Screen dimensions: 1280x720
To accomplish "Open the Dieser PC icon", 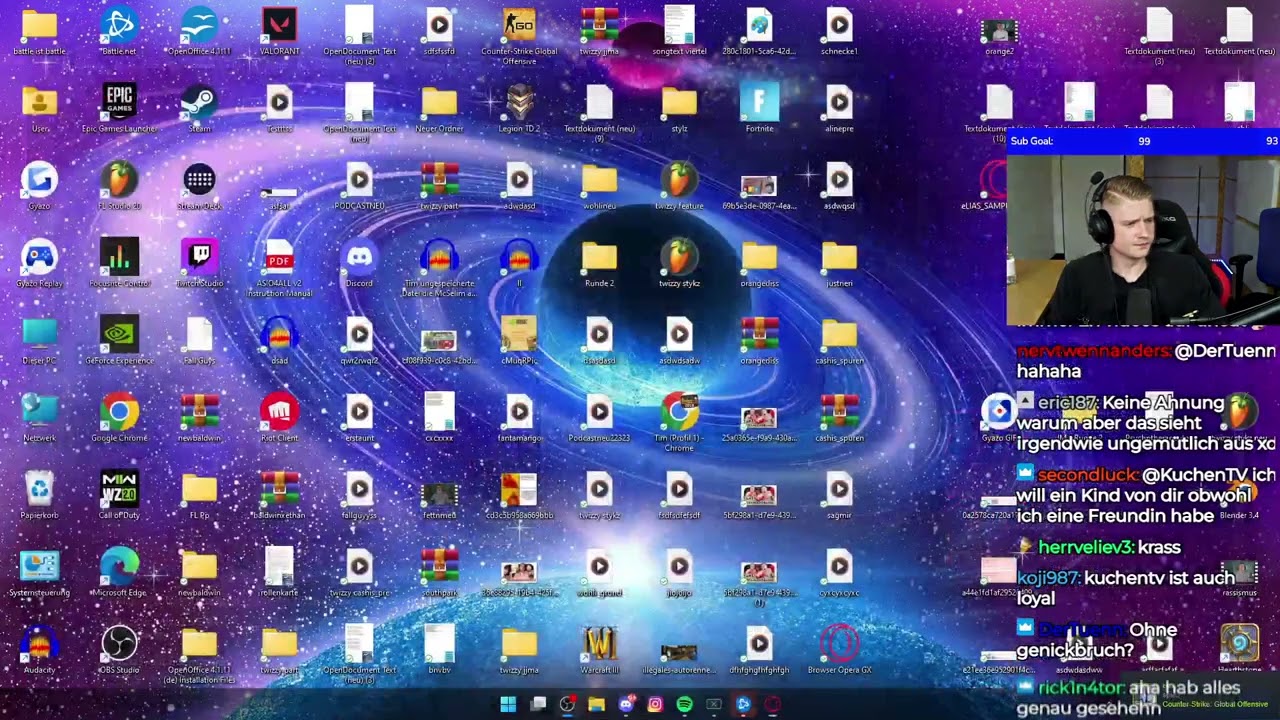I will coord(39,340).
